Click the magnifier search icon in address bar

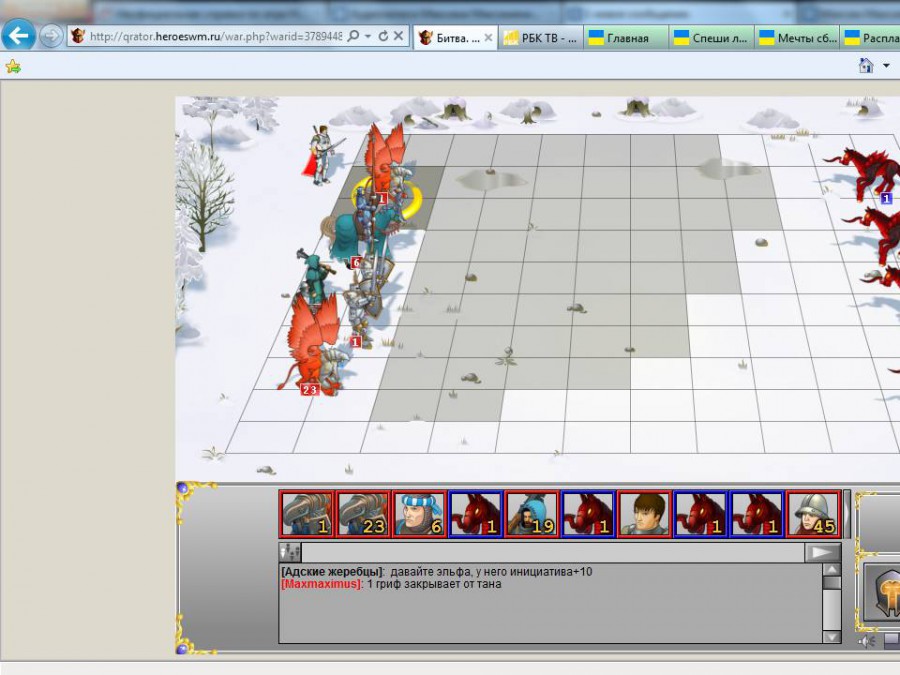tap(353, 37)
